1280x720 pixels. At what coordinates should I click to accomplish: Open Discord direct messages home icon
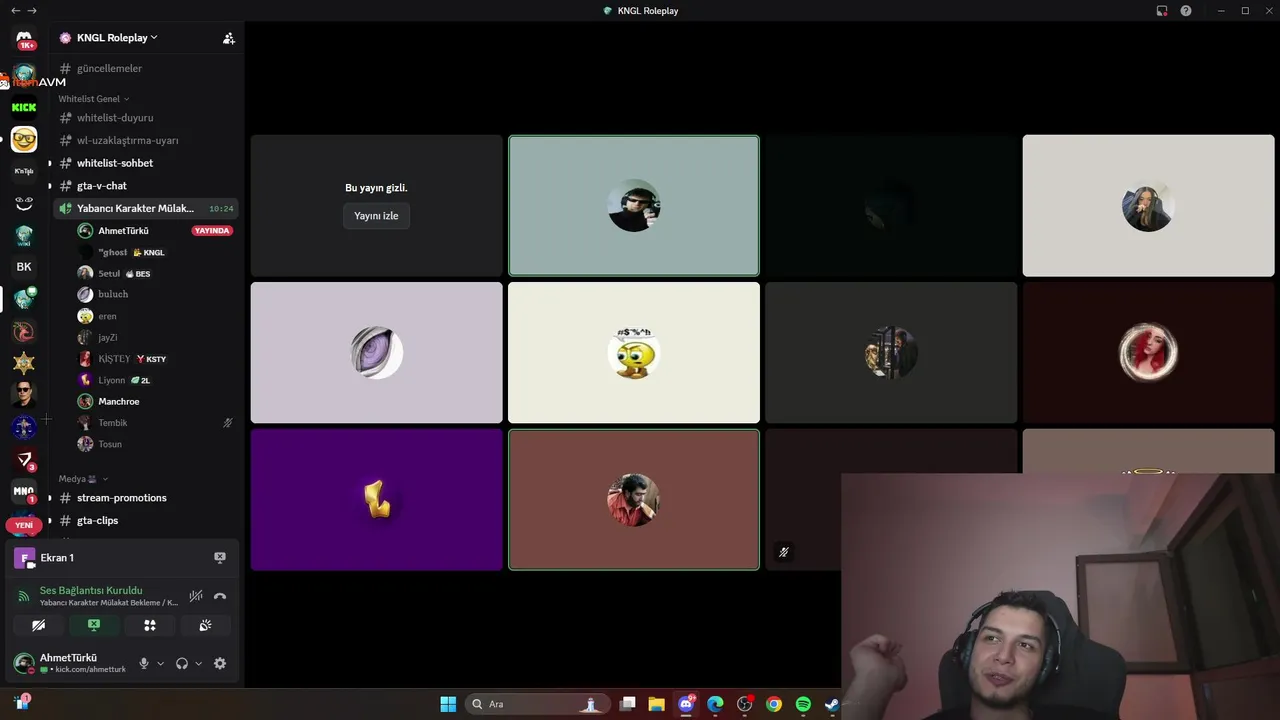[x=24, y=38]
